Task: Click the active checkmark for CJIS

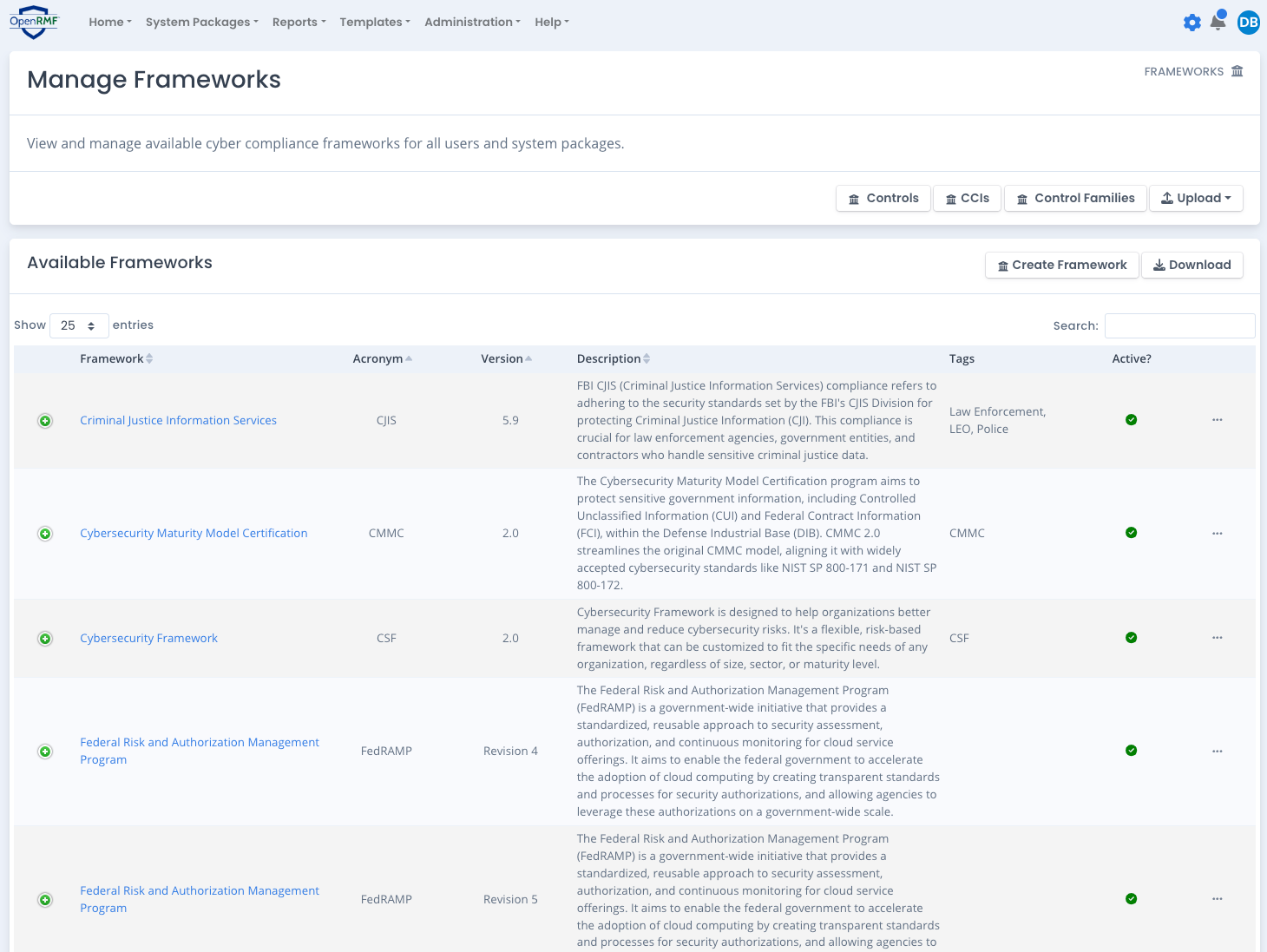Action: click(x=1131, y=420)
